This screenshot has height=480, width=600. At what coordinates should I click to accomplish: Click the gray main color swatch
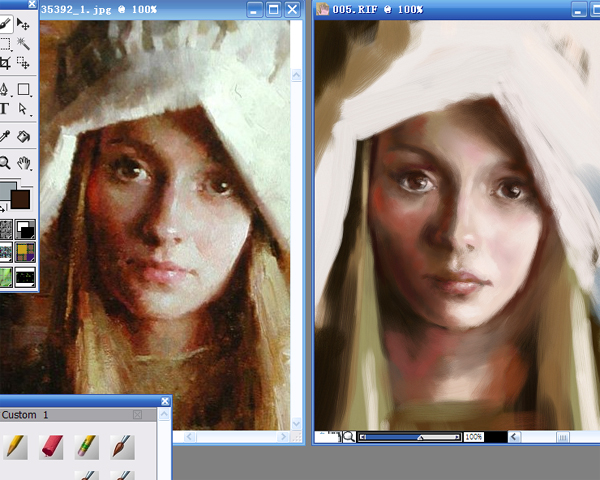(7, 190)
